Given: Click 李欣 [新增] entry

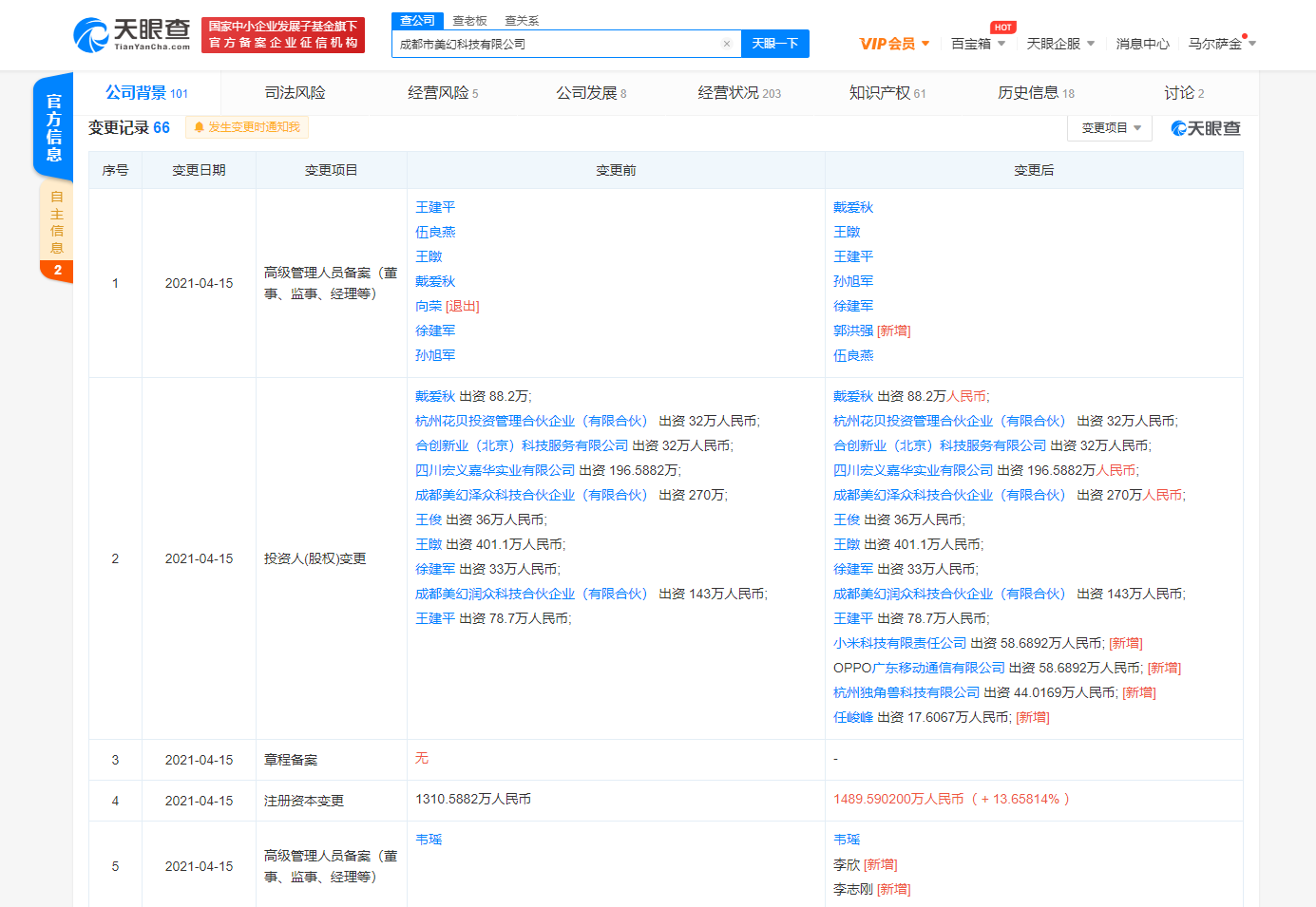Looking at the screenshot, I should click(865, 864).
